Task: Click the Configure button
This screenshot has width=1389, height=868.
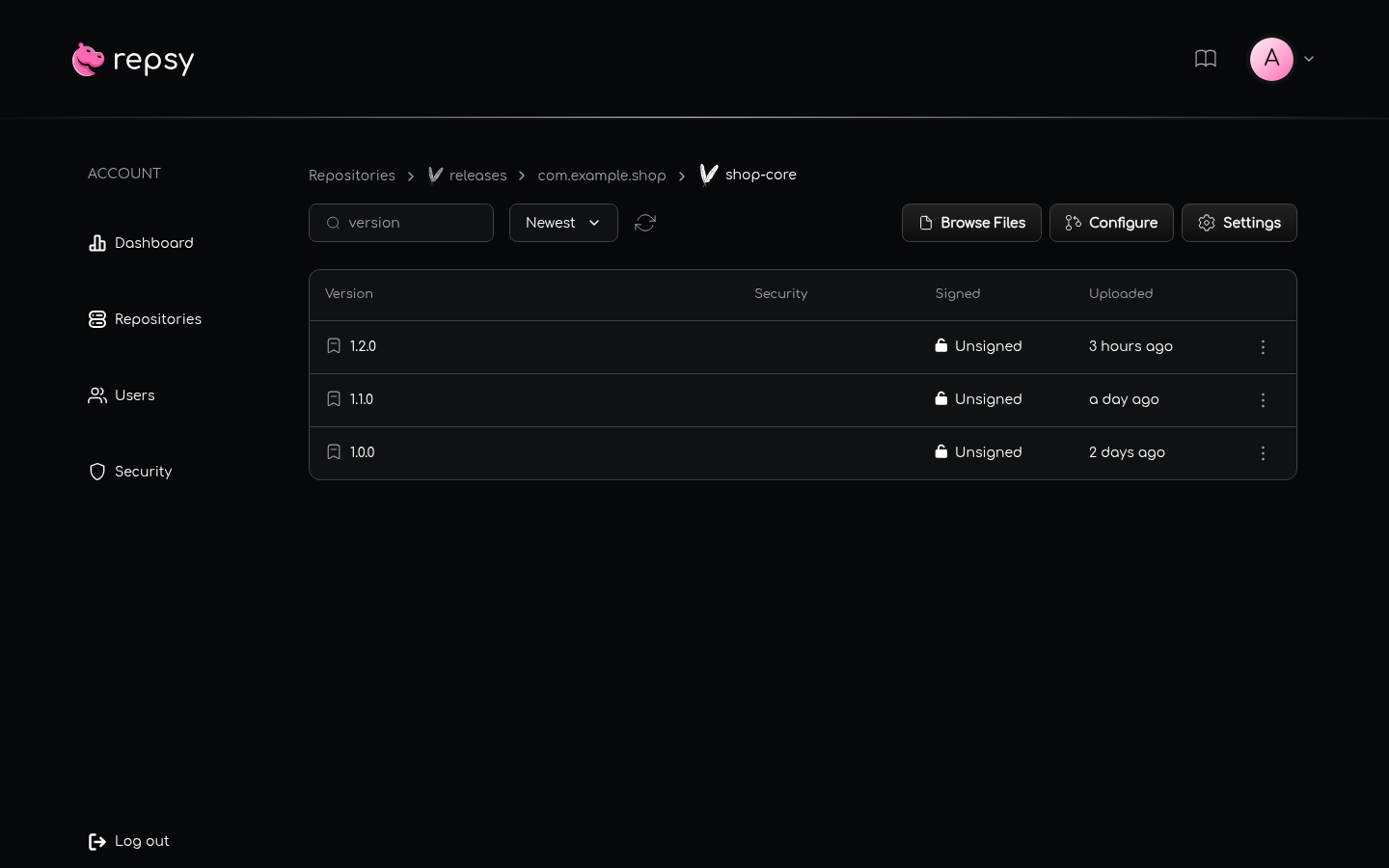Action: tap(1111, 223)
